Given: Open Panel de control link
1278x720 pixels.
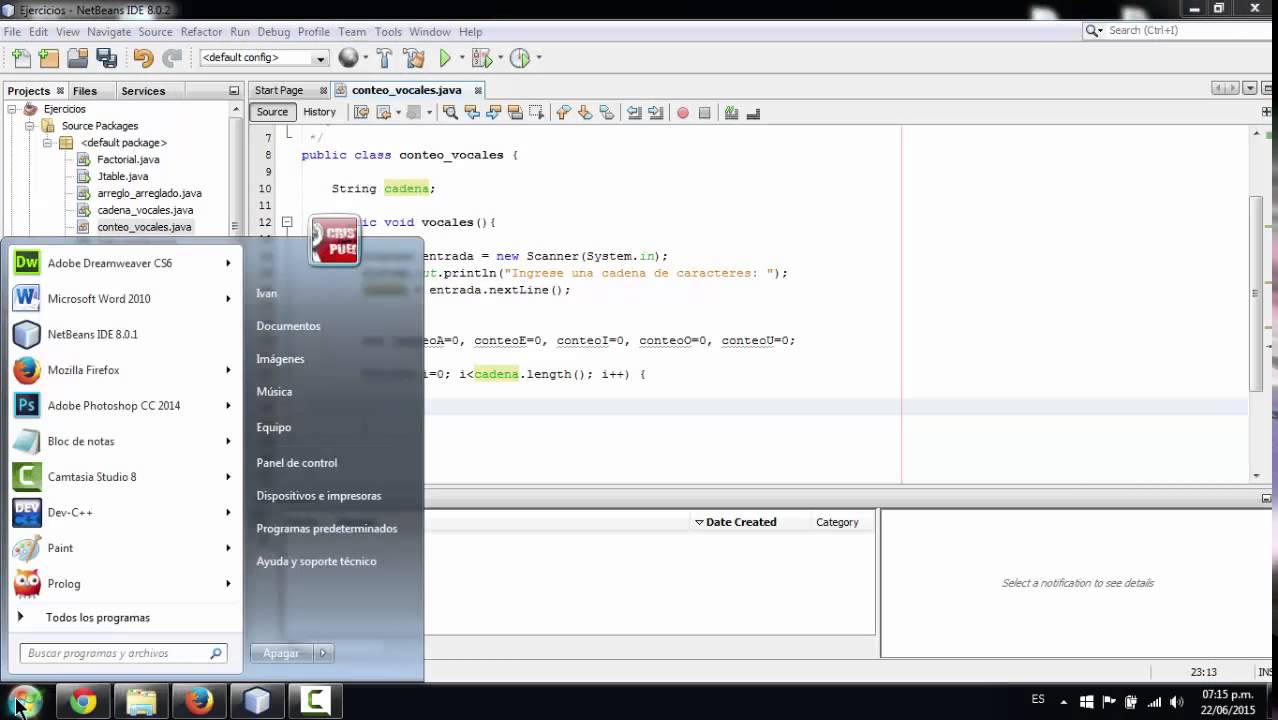Looking at the screenshot, I should 296,463.
